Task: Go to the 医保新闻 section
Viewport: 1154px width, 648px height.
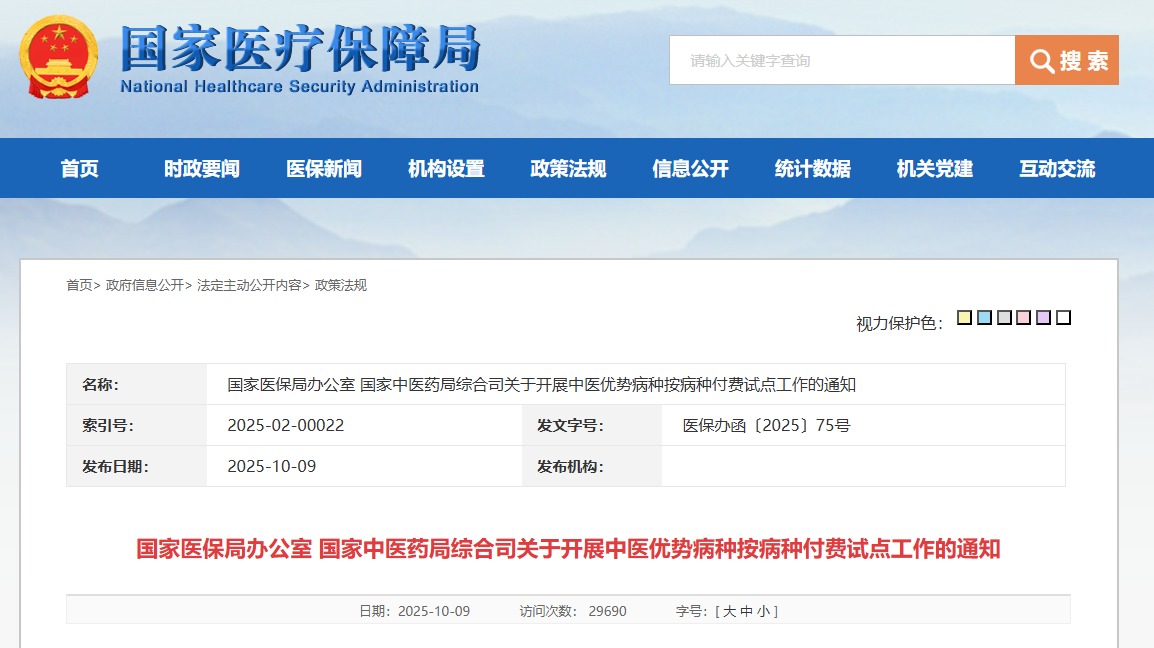Action: pos(324,169)
